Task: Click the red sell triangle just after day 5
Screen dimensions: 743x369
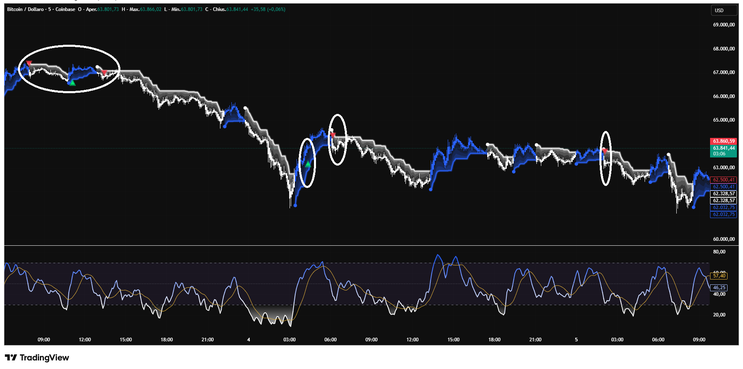Action: pyautogui.click(x=605, y=151)
